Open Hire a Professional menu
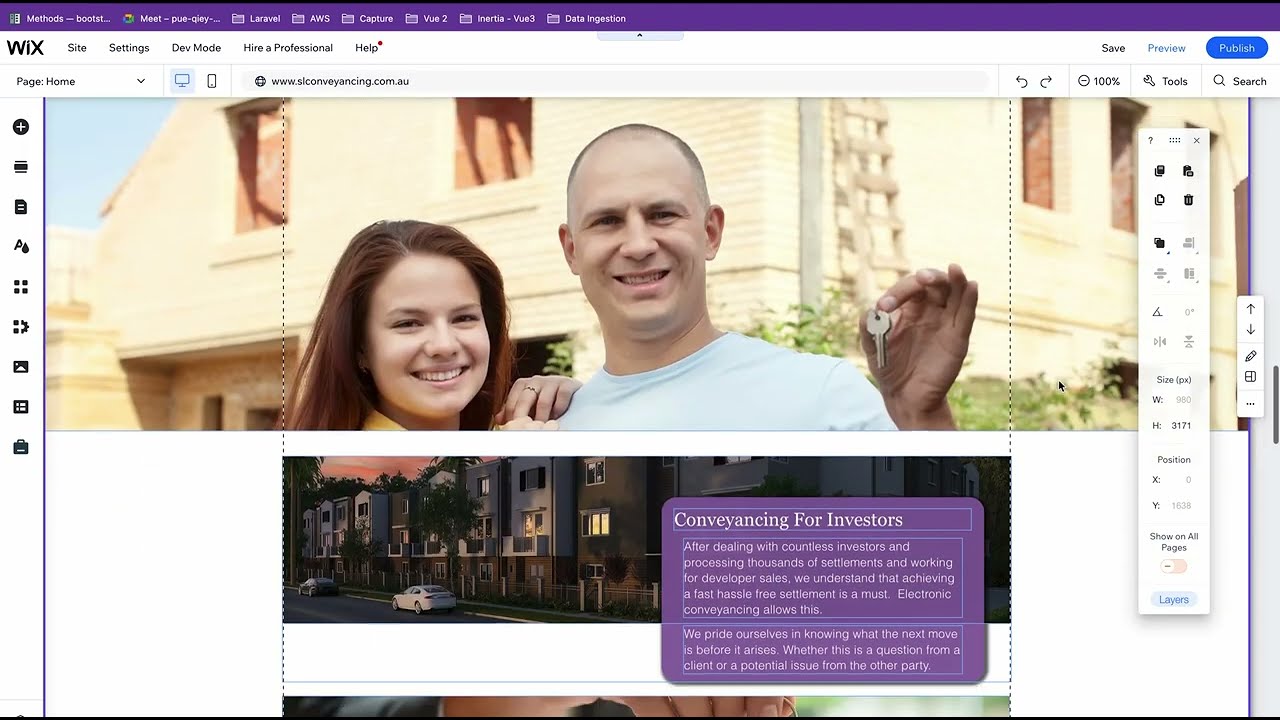 pos(288,48)
